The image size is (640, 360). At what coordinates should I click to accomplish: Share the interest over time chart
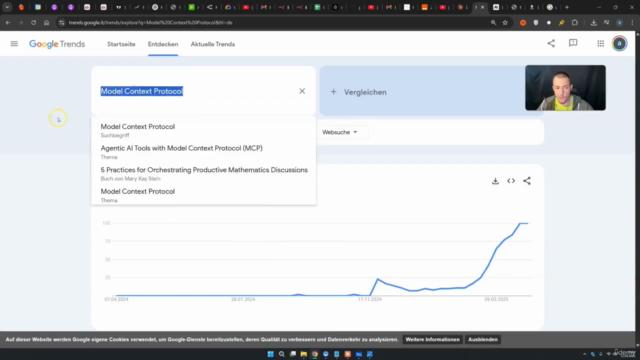pyautogui.click(x=527, y=181)
